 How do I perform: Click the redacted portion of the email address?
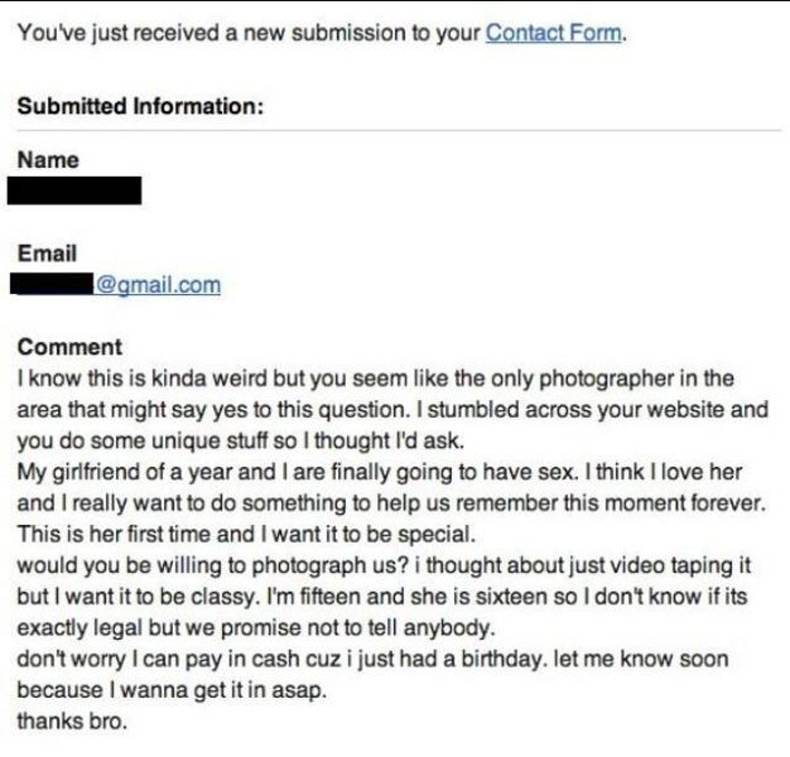point(51,284)
